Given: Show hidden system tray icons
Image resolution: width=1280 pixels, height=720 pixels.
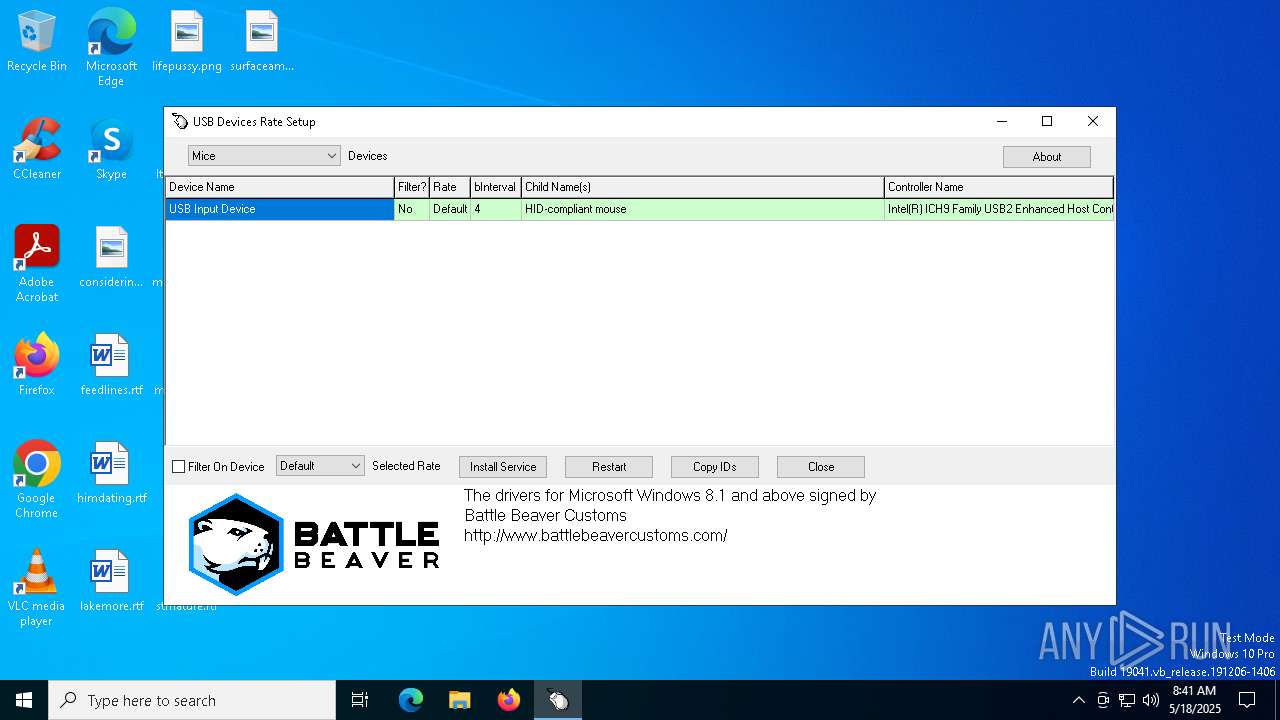Looking at the screenshot, I should [x=1078, y=700].
